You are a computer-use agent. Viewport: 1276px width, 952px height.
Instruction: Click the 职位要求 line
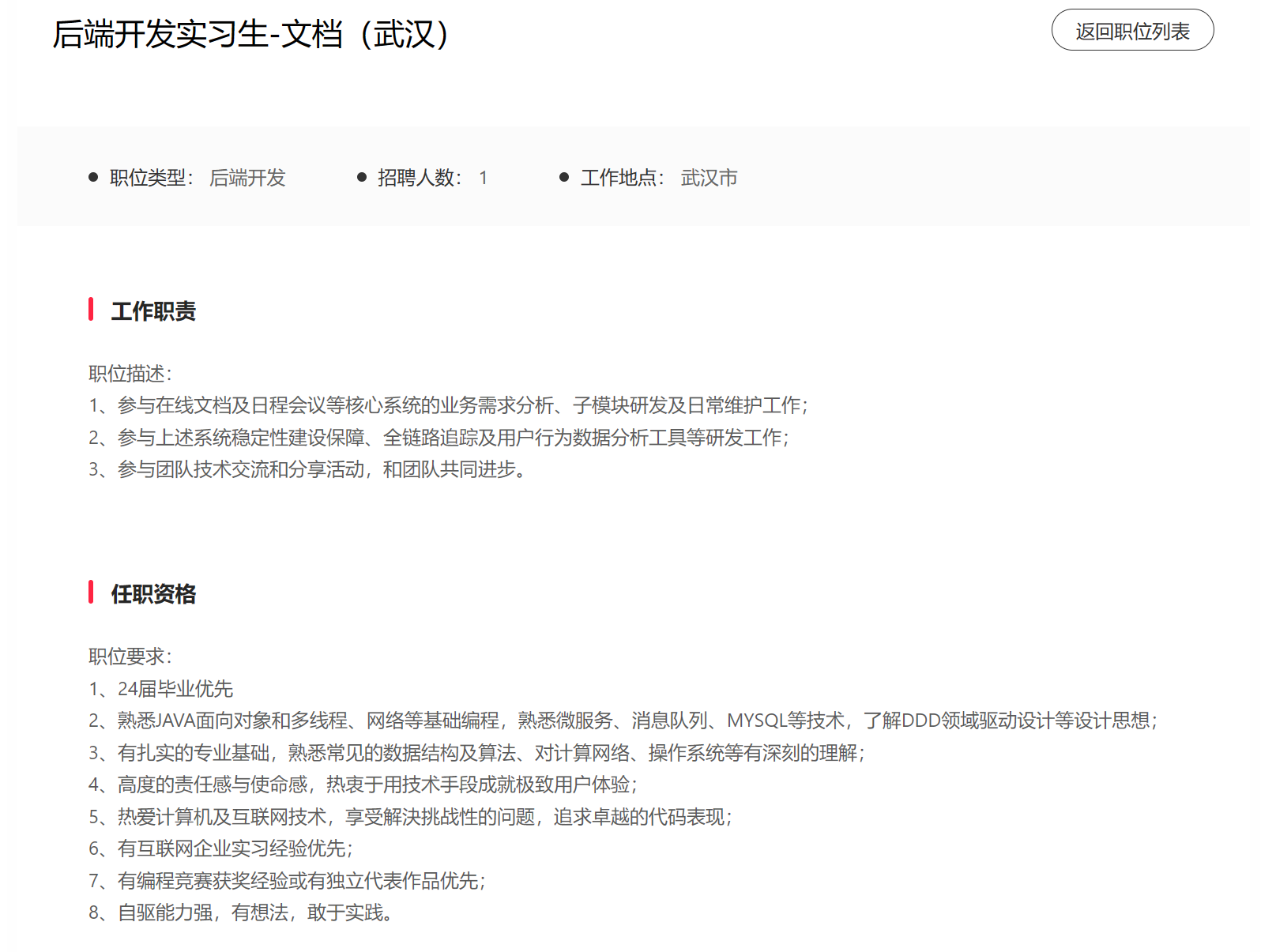130,657
